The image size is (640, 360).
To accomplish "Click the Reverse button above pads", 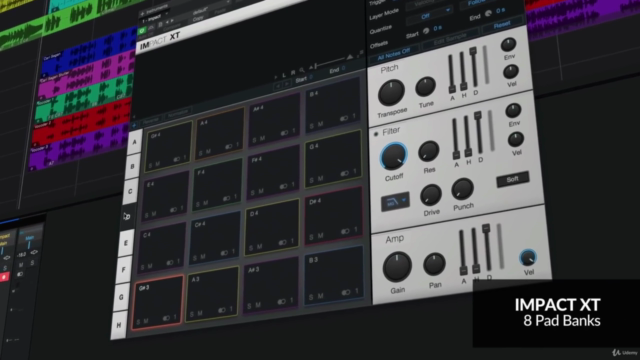I will coord(151,121).
